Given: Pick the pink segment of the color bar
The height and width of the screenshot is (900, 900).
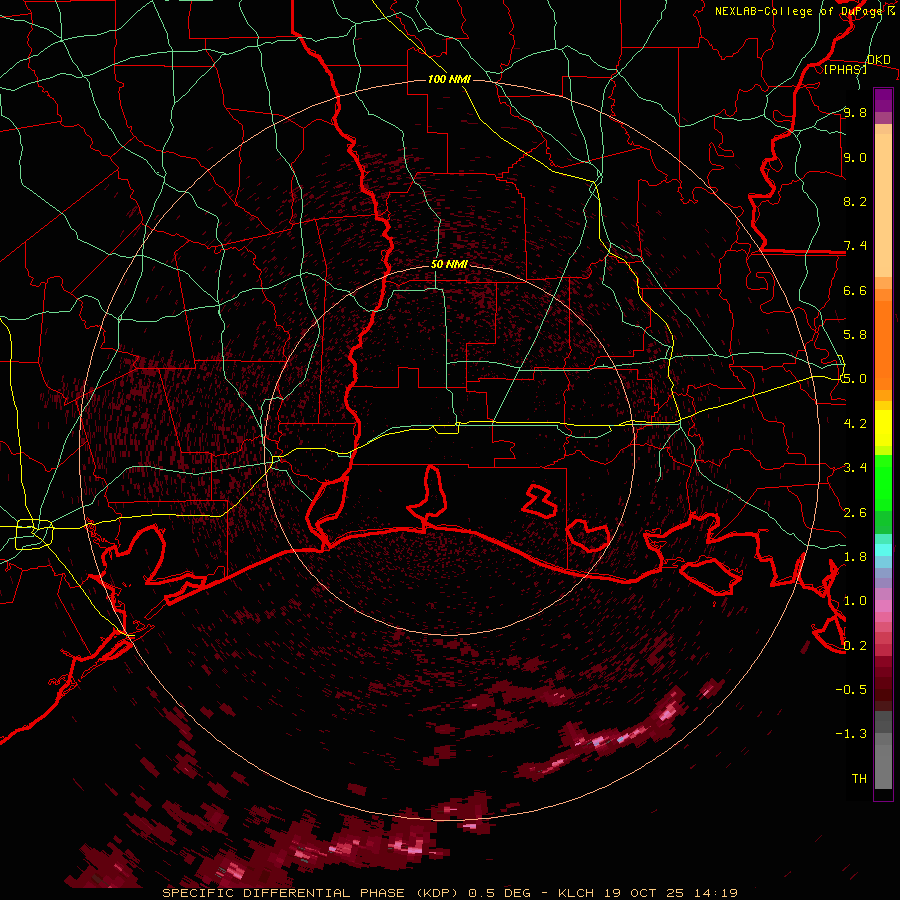Looking at the screenshot, I should pyautogui.click(x=883, y=606).
